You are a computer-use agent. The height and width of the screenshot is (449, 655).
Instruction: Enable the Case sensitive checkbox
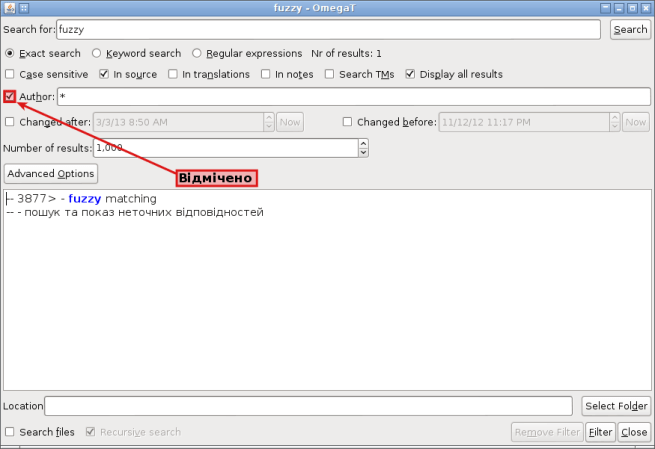(10, 74)
